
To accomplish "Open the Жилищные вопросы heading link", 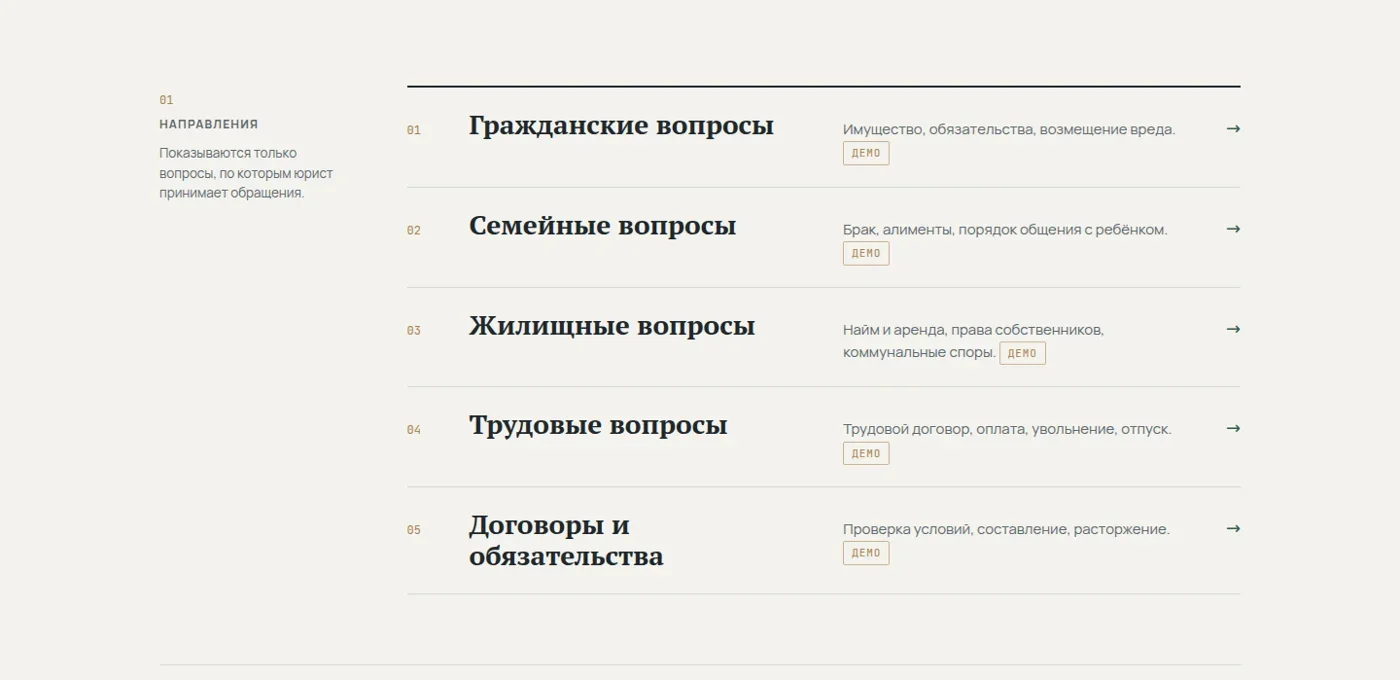I will [x=612, y=326].
